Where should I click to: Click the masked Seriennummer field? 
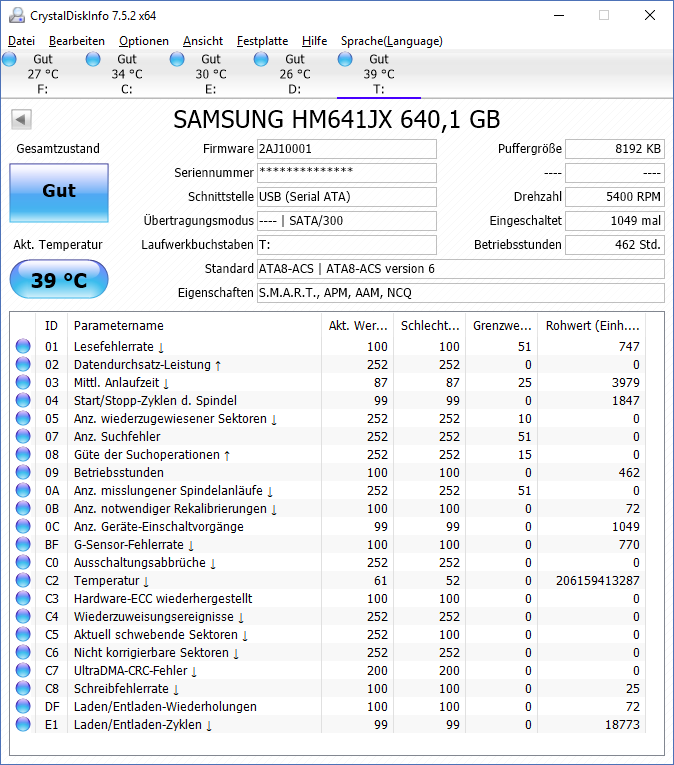347,173
